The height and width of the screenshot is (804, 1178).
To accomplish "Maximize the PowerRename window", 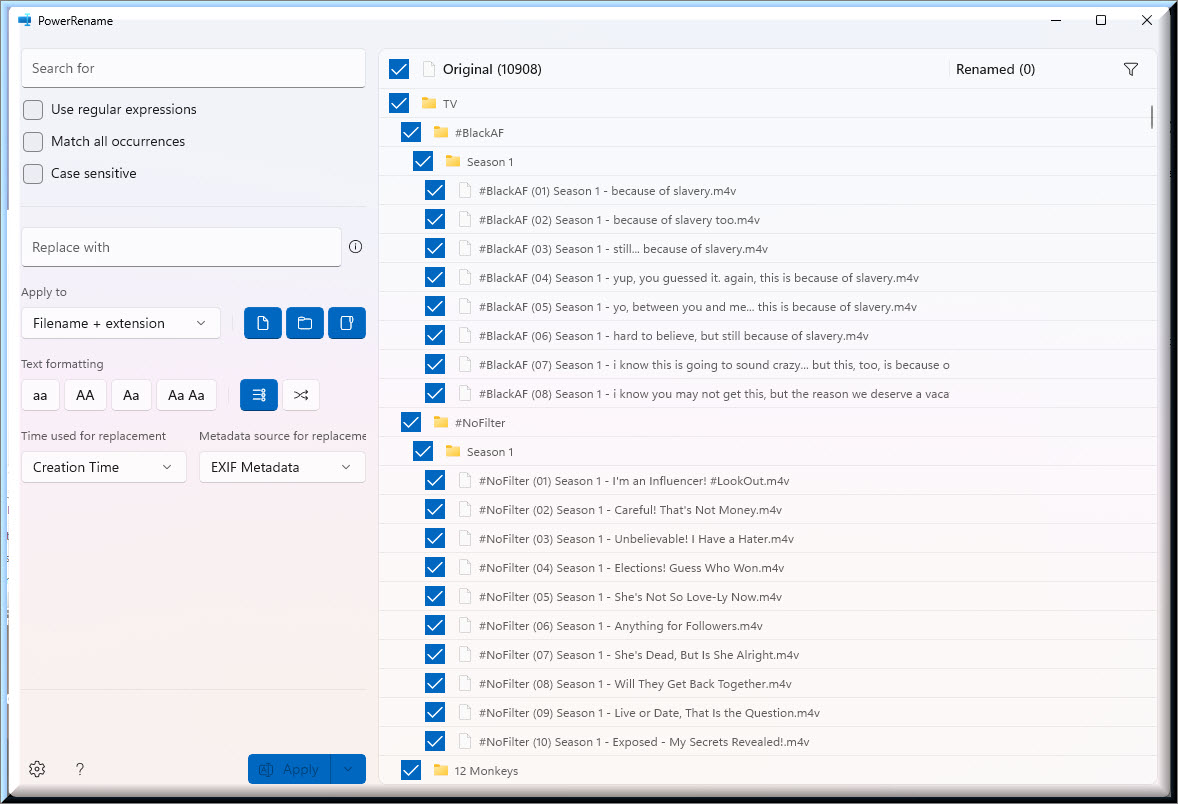I will tap(1101, 20).
